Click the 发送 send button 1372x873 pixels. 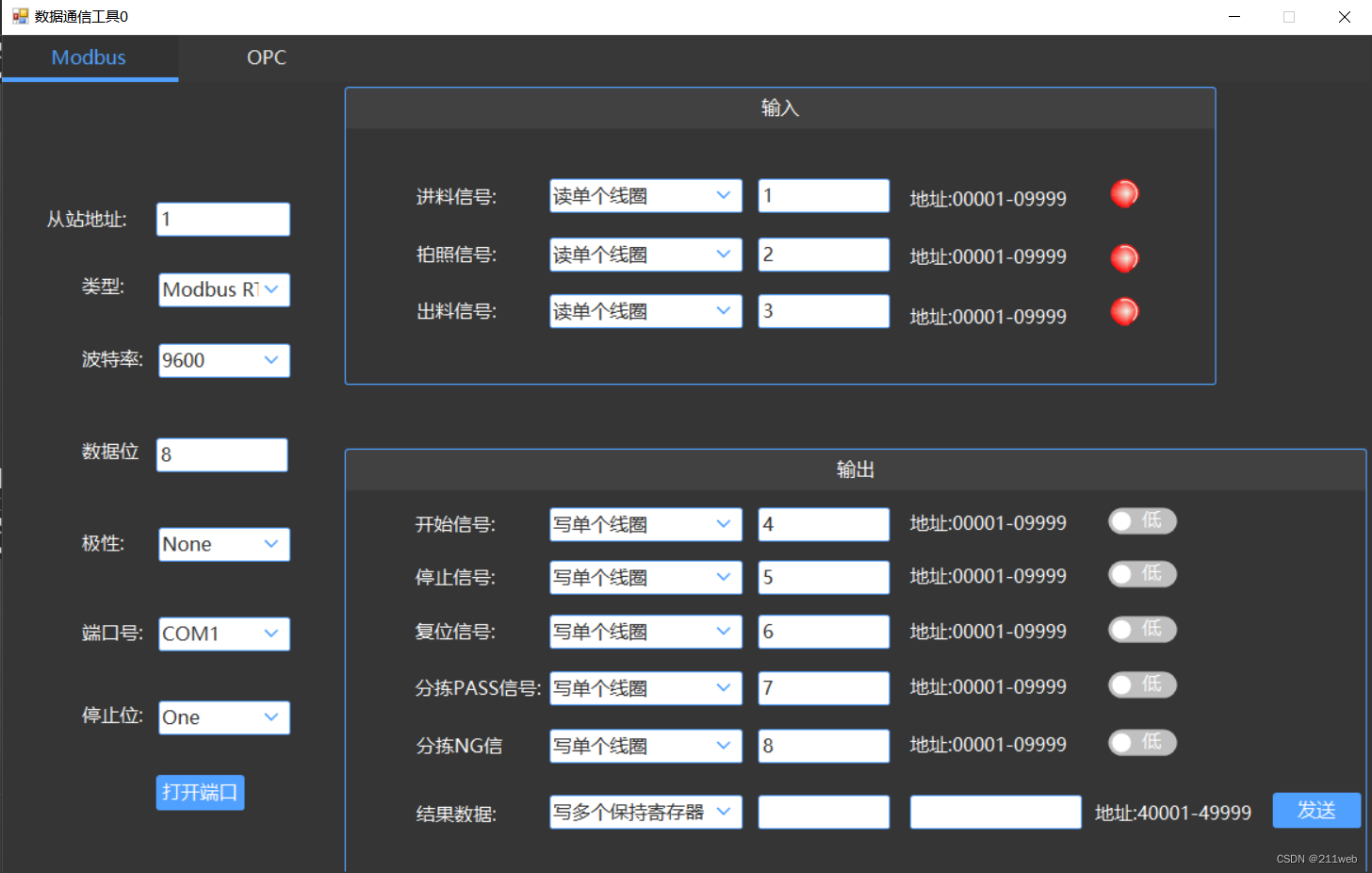point(1316,810)
